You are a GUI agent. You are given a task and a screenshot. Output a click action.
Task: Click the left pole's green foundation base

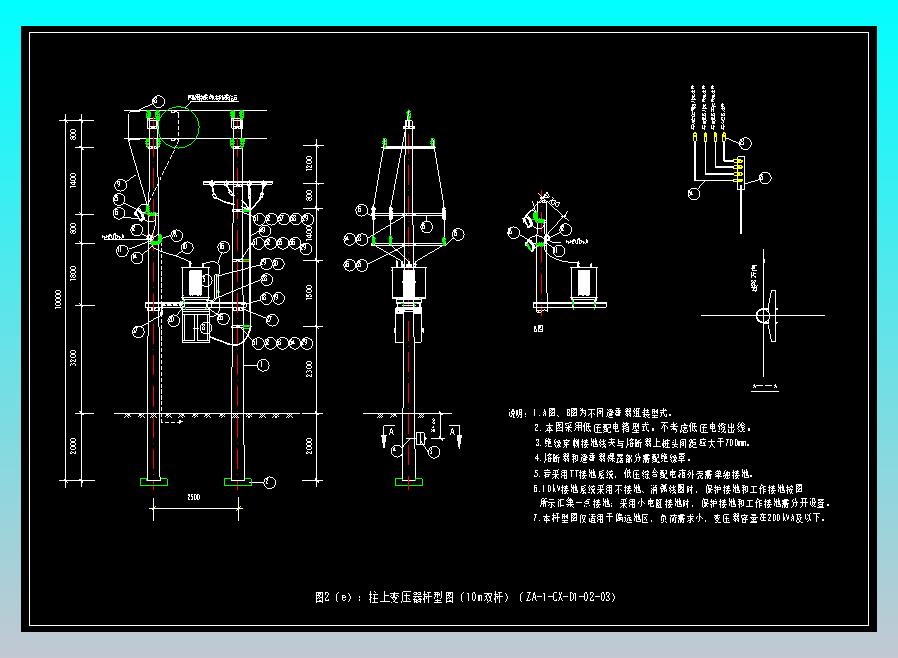point(154,482)
